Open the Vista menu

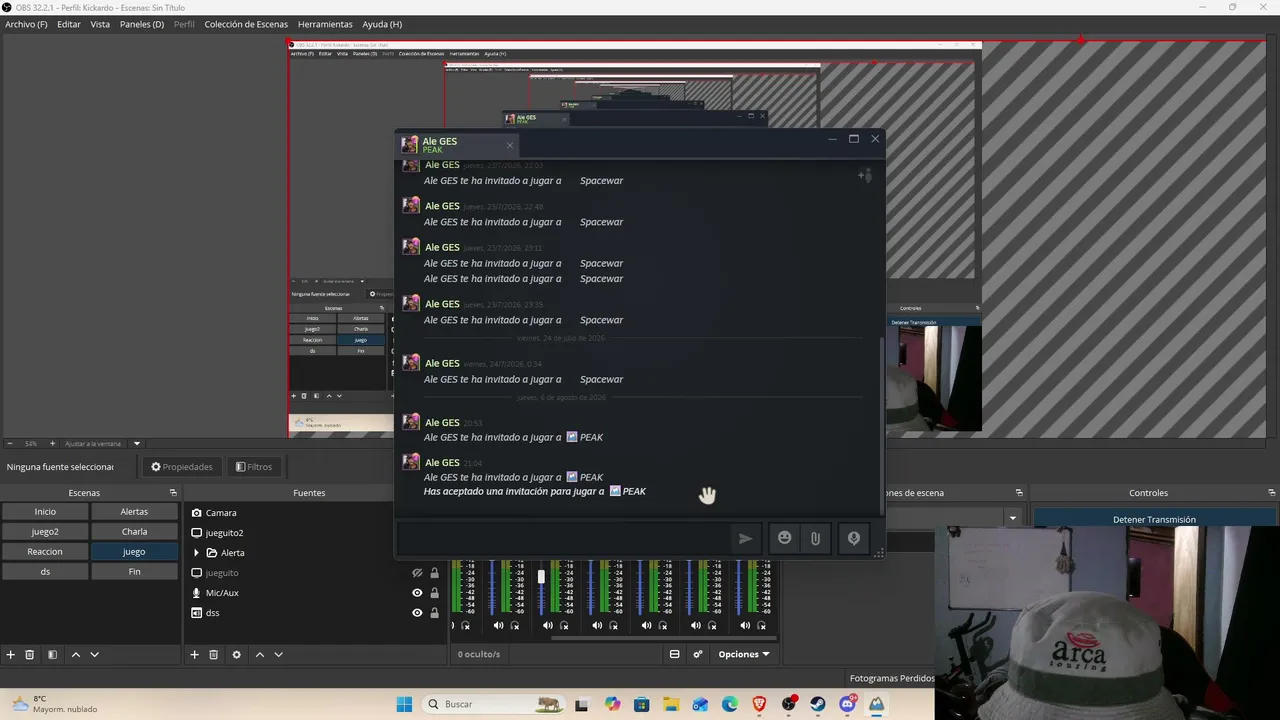100,24
